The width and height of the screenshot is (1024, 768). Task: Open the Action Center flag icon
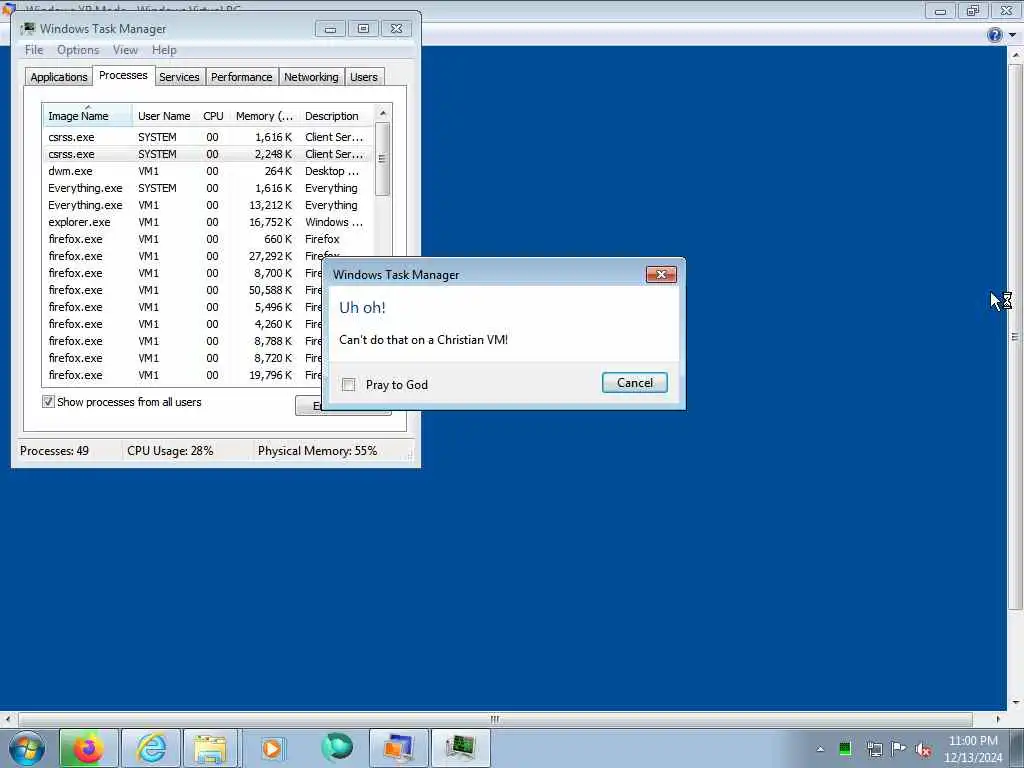[899, 749]
